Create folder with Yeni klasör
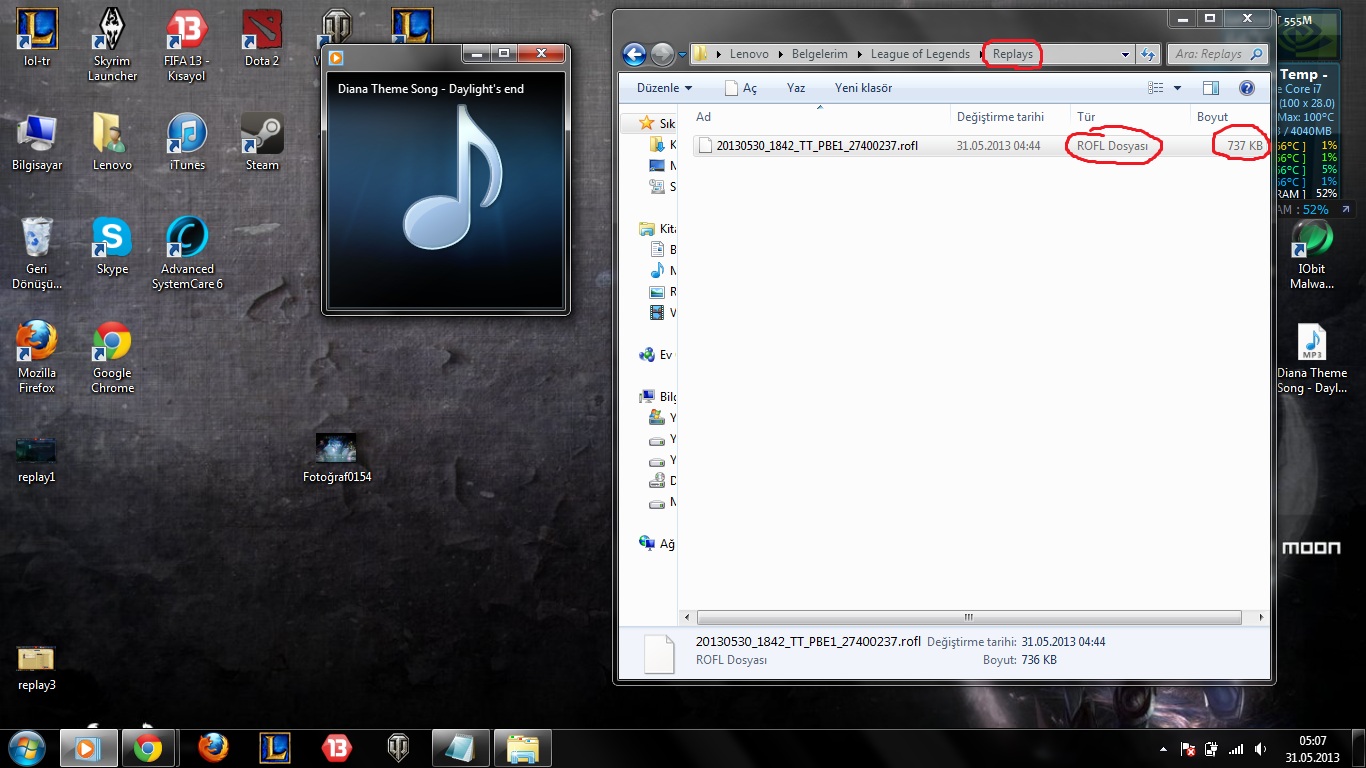This screenshot has width=1366, height=768. [863, 88]
